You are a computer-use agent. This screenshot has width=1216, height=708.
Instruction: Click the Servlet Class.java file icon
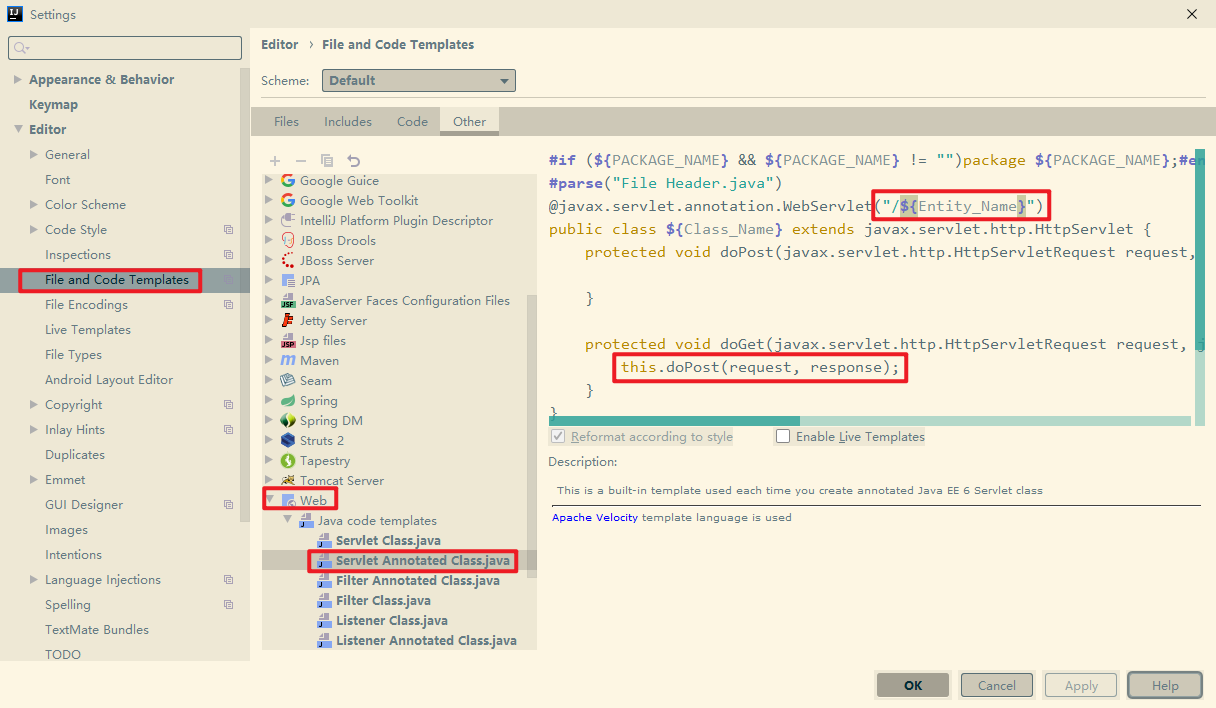pos(323,541)
